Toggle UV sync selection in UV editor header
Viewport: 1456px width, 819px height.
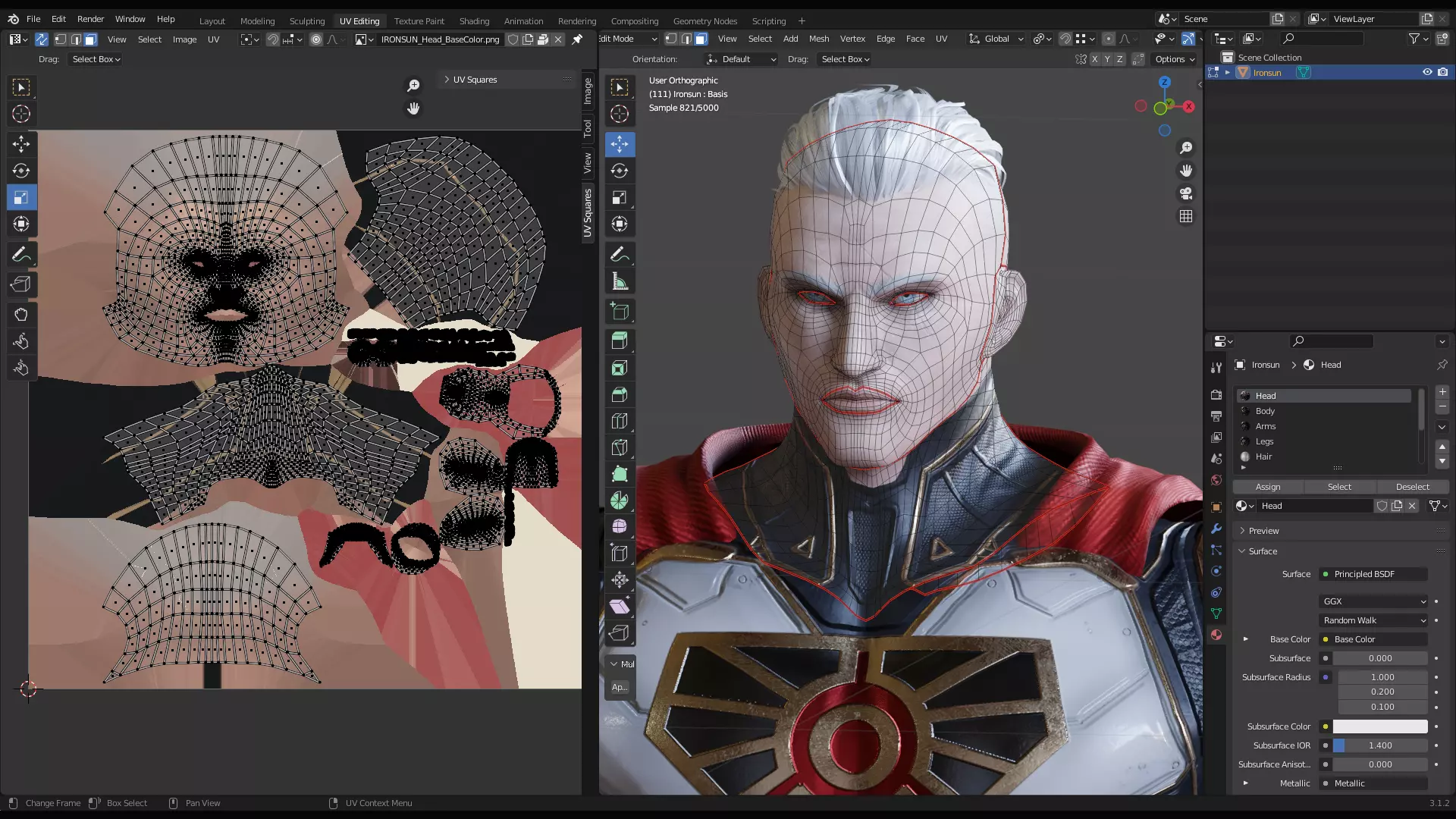click(x=42, y=39)
